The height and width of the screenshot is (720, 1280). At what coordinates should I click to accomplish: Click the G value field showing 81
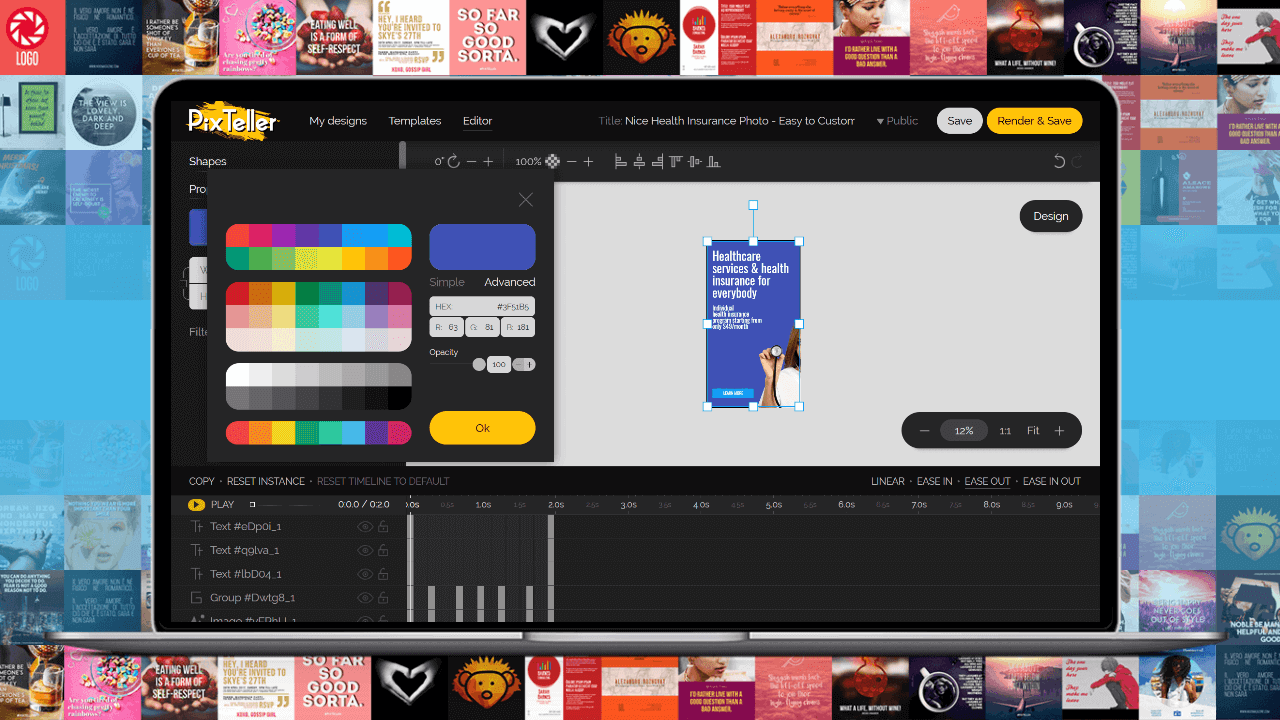[482, 327]
